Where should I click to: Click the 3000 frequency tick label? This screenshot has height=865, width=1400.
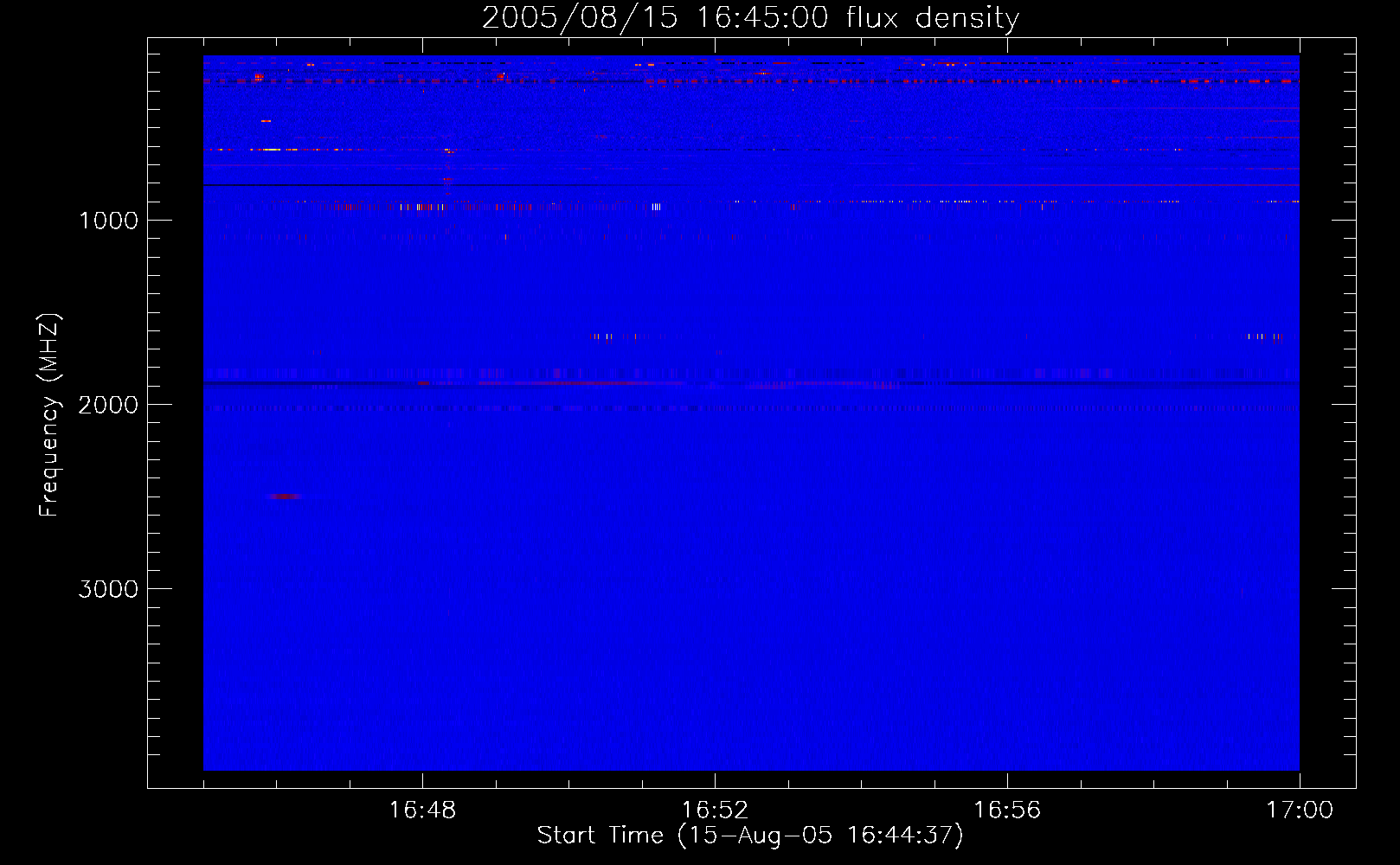108,589
